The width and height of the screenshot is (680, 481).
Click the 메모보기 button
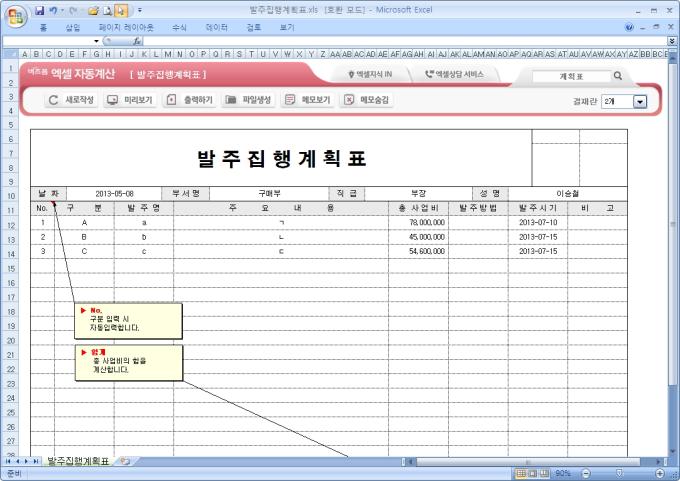click(307, 100)
